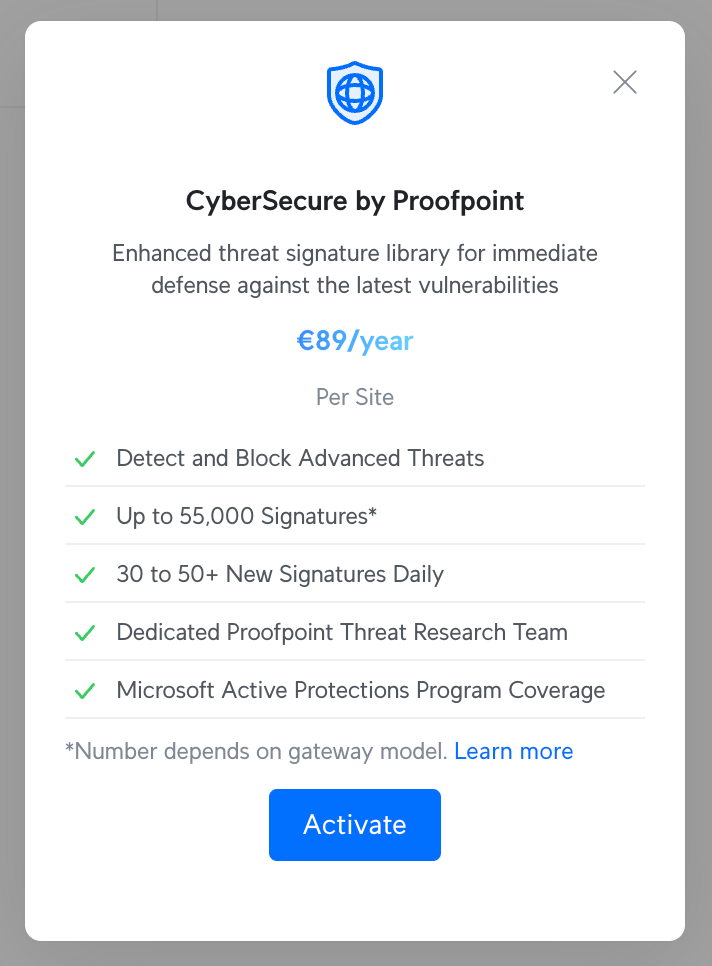Click the Number depends on gateway model footnote
The height and width of the screenshot is (966, 712).
[256, 751]
